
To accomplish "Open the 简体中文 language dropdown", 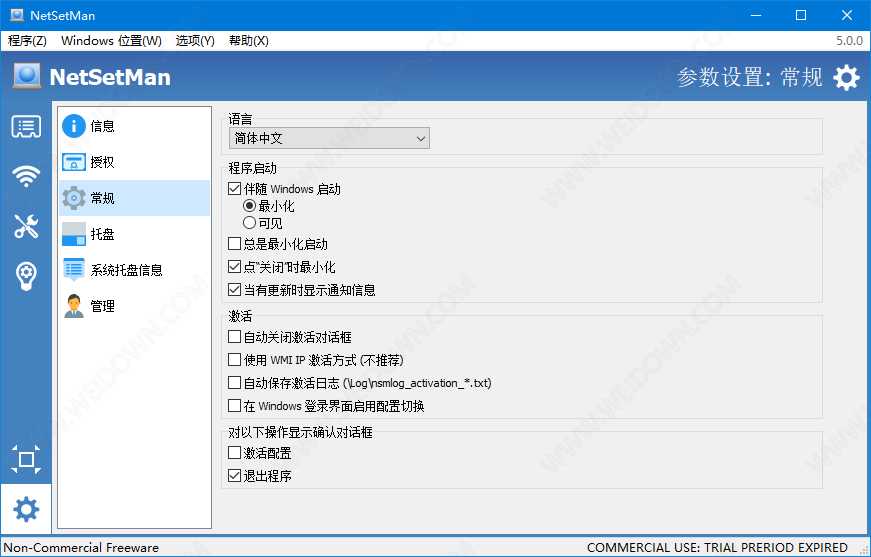I will (329, 138).
